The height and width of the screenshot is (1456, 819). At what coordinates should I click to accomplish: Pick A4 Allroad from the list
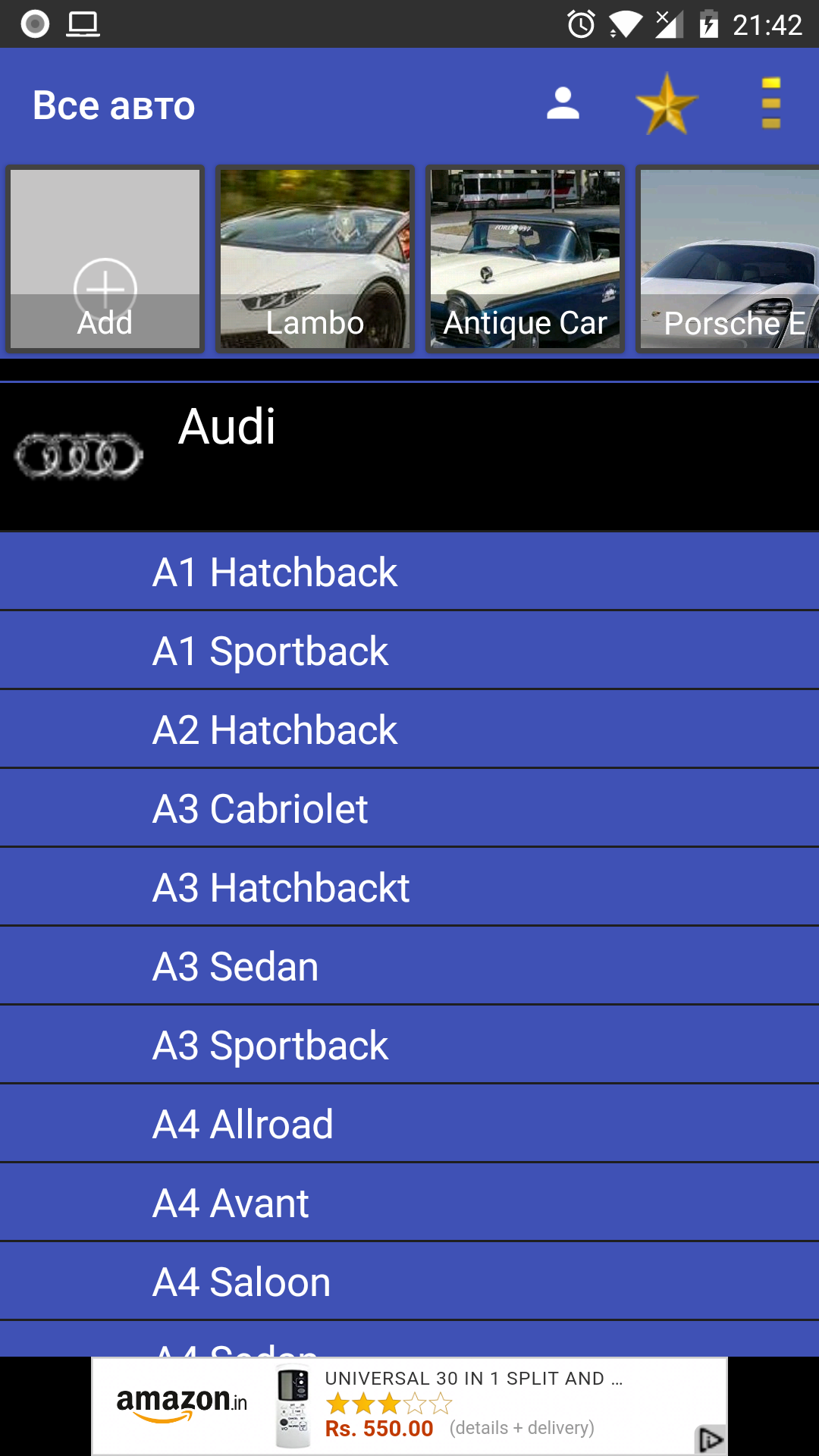coord(409,1124)
